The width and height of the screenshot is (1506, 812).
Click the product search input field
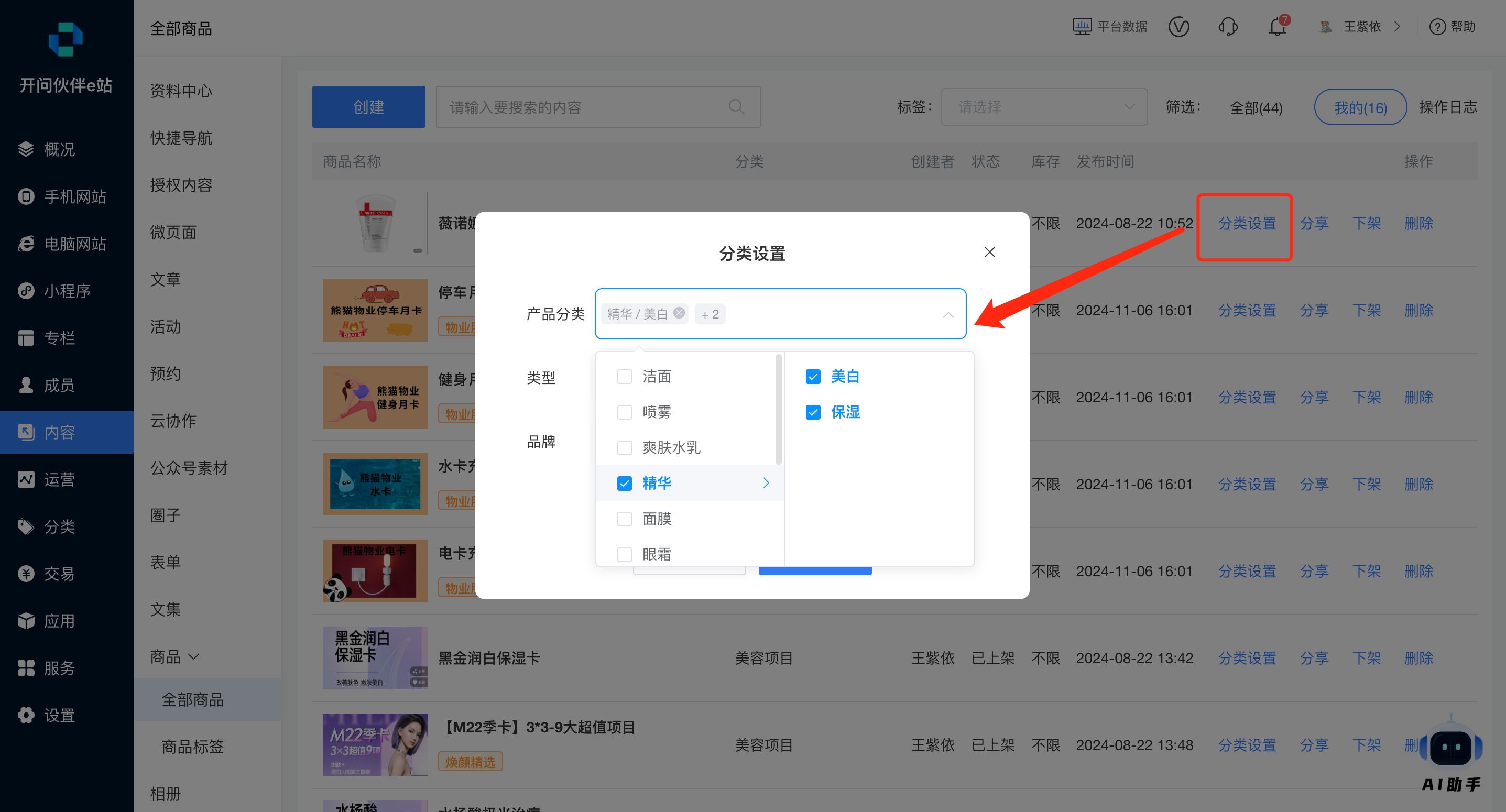(x=585, y=107)
